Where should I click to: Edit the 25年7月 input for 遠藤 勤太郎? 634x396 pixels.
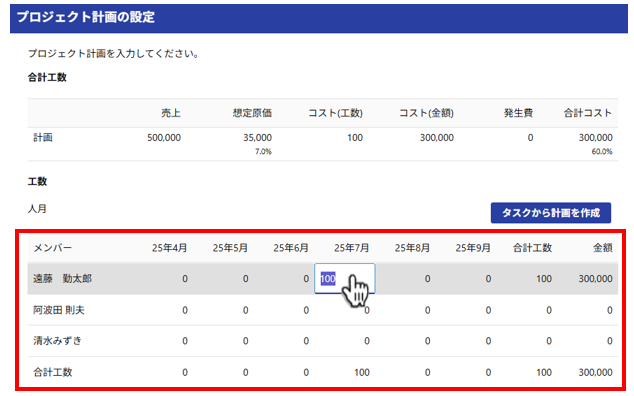point(344,279)
